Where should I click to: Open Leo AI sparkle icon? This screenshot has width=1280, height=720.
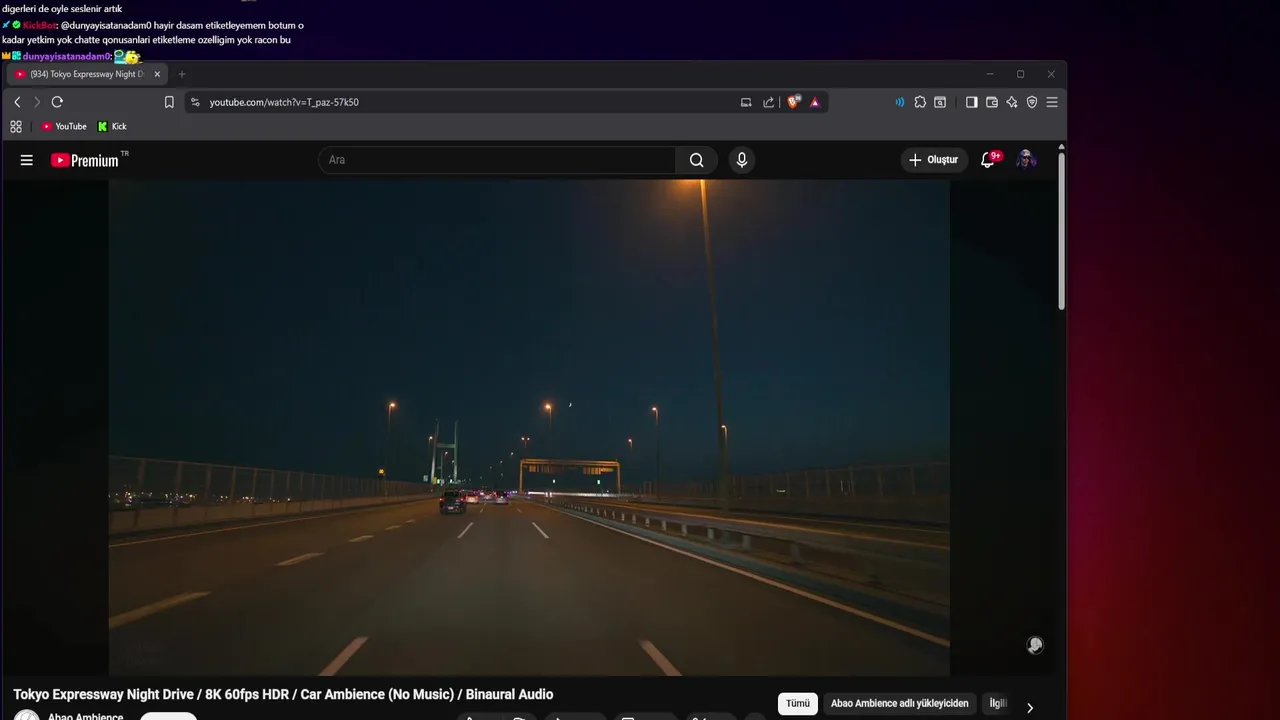tap(1012, 102)
